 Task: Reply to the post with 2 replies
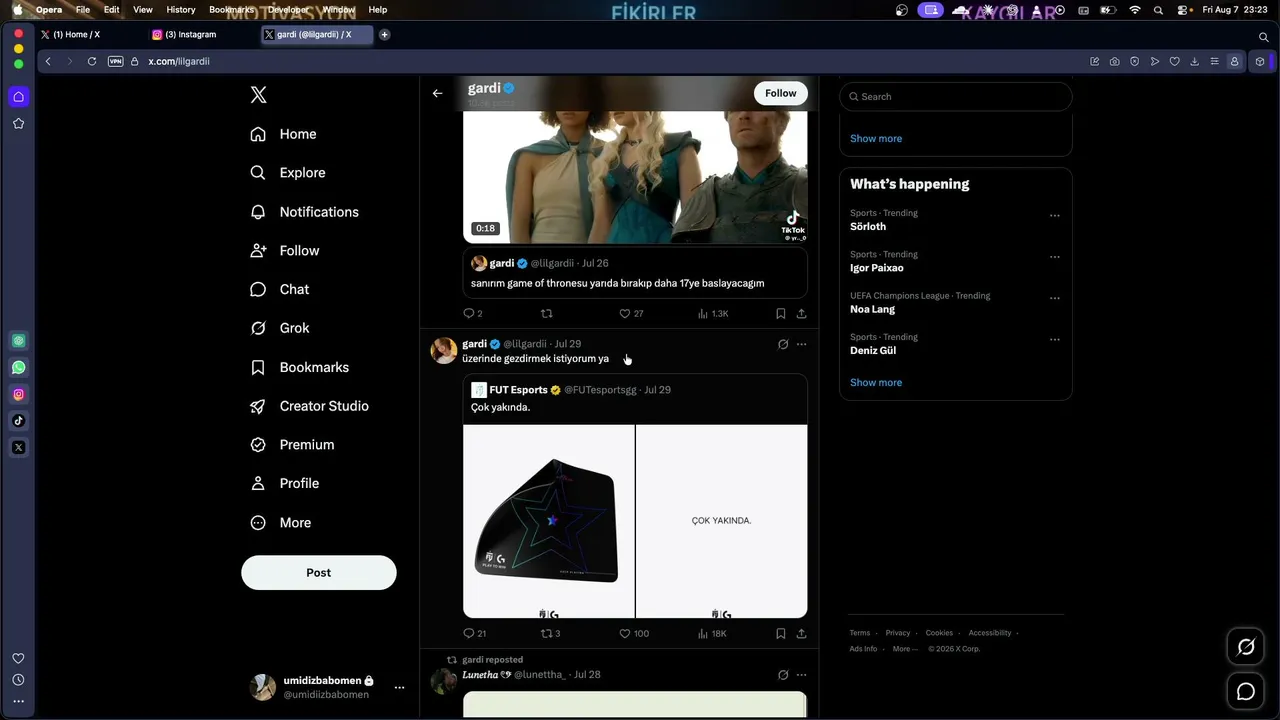(x=472, y=313)
